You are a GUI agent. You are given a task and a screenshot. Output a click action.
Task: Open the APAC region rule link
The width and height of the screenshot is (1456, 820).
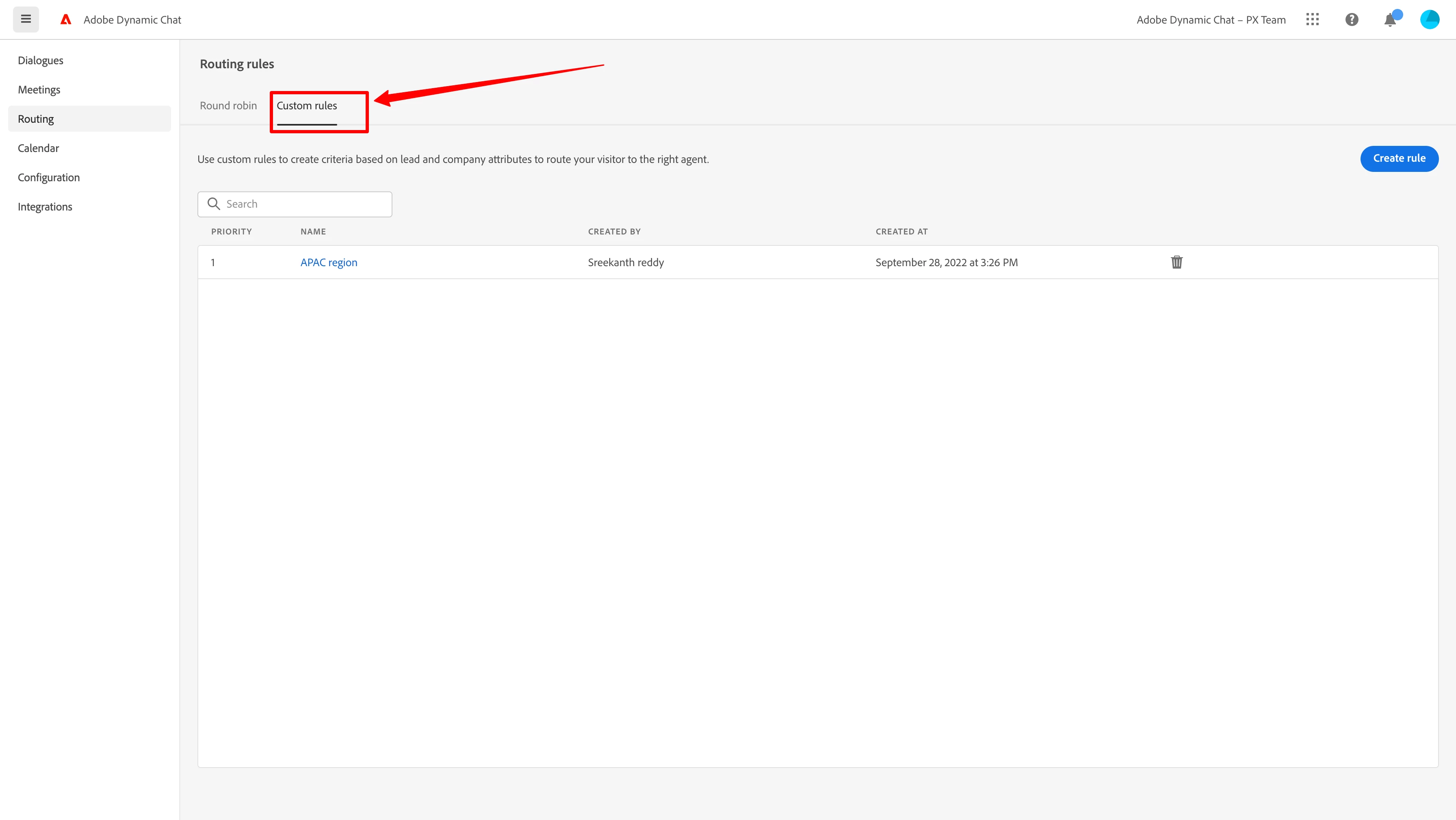tap(329, 262)
